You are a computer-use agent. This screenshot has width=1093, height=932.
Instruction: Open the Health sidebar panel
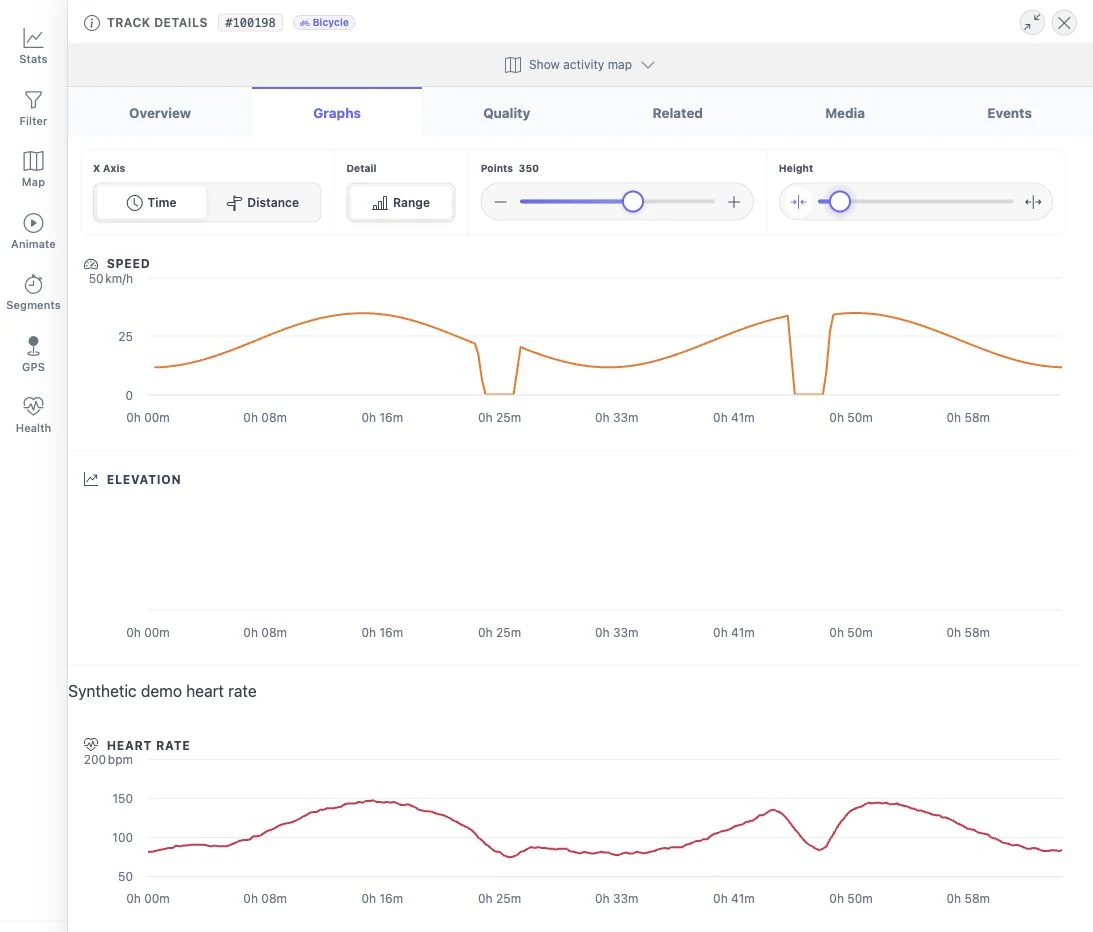click(33, 415)
